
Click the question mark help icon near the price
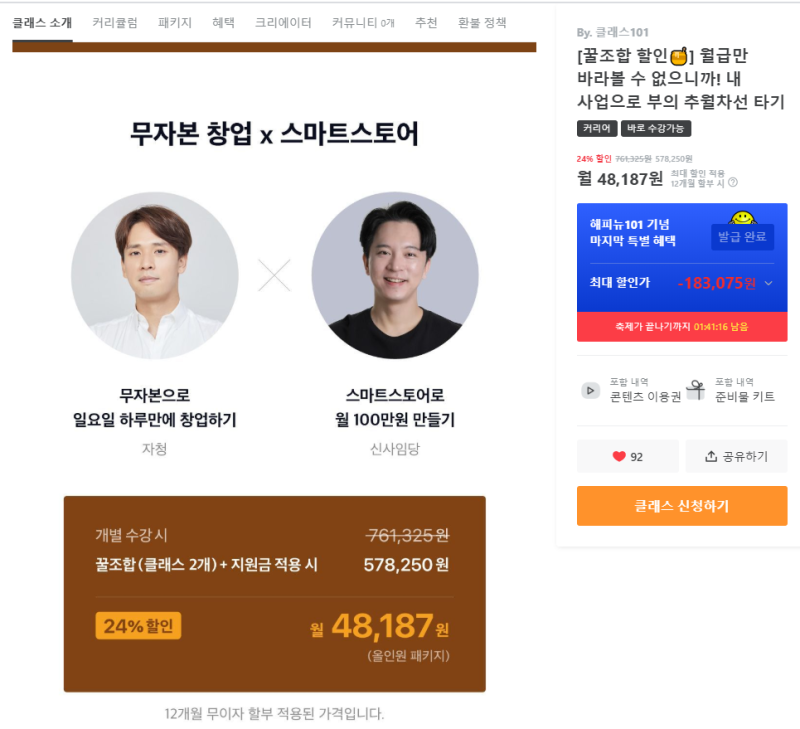click(733, 183)
